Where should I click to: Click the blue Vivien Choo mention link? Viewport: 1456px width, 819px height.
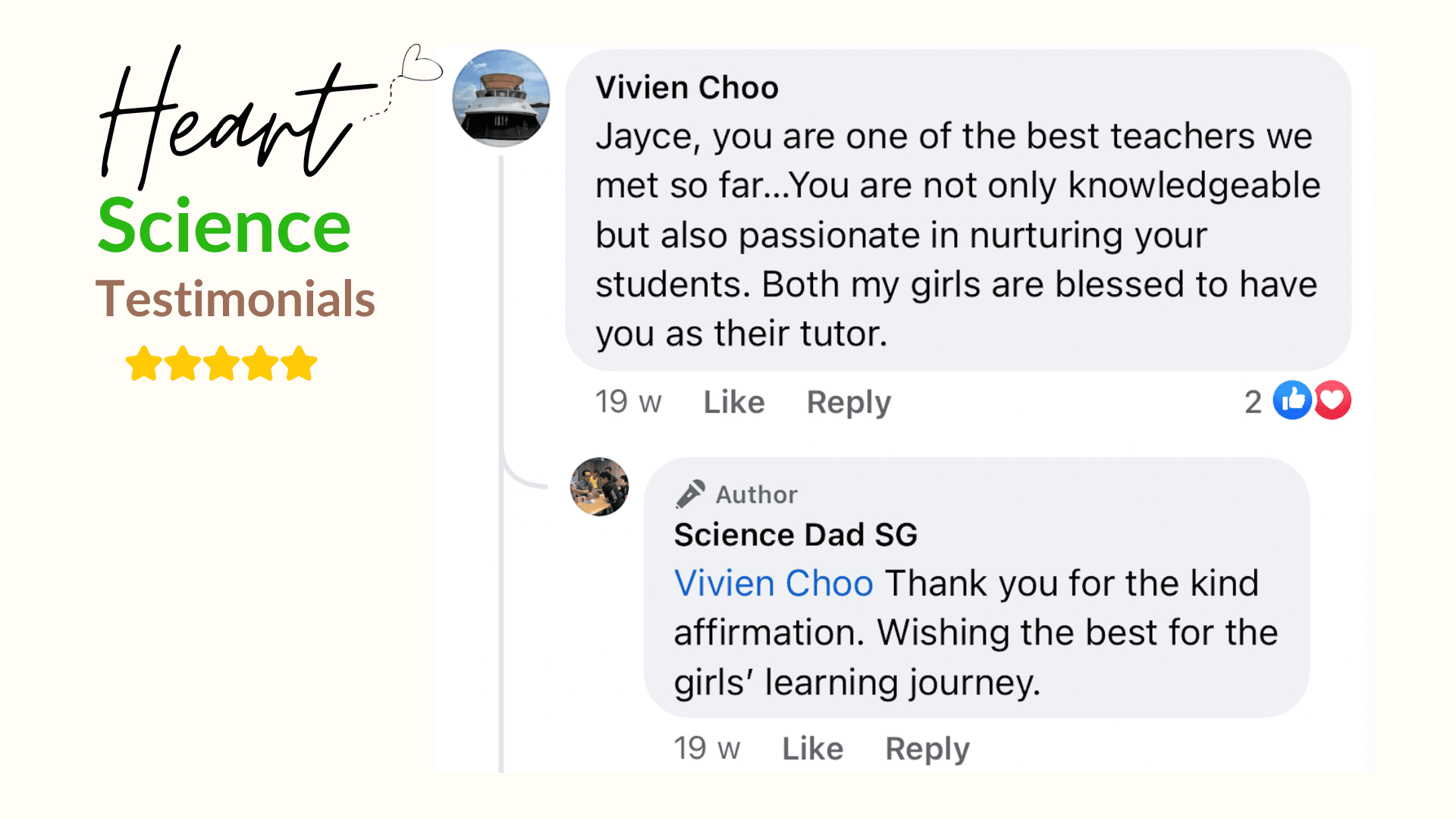coord(773,584)
